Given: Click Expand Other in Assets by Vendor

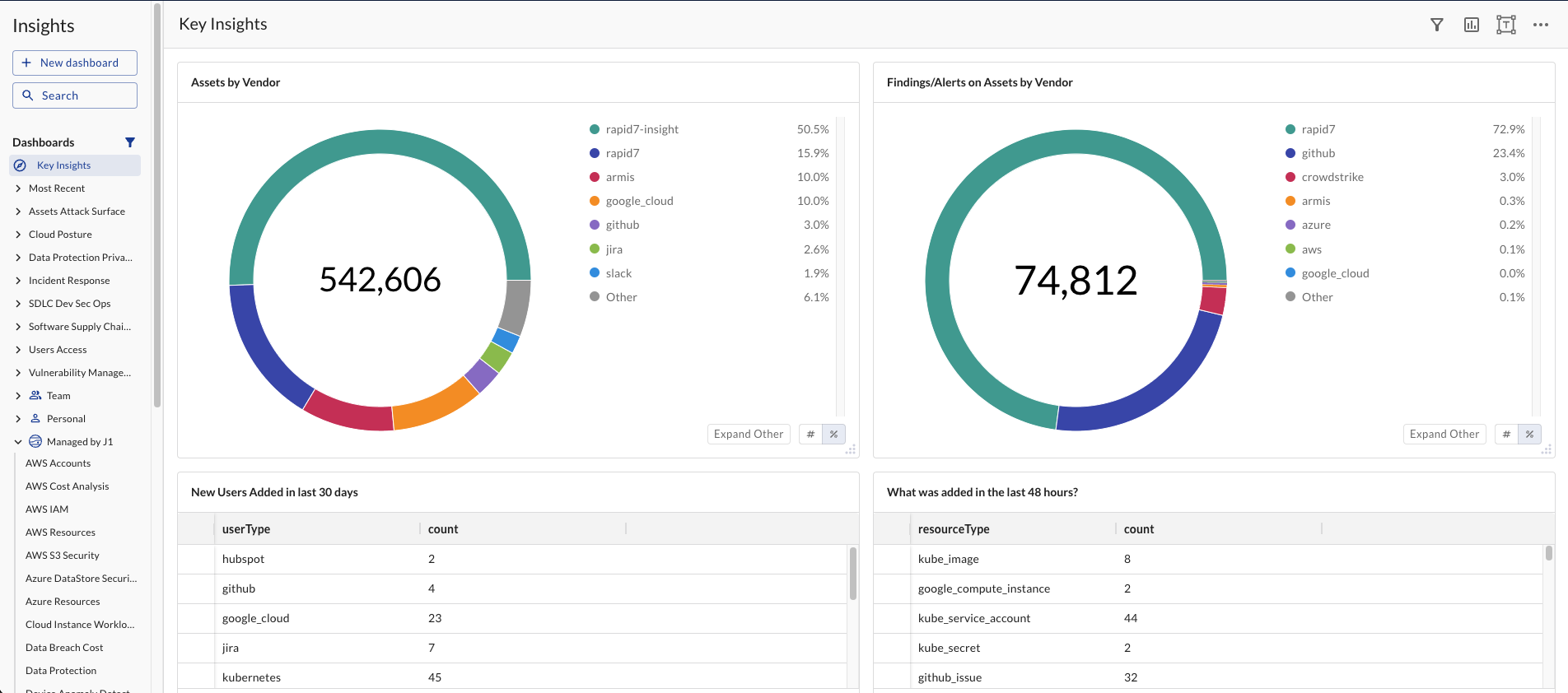Looking at the screenshot, I should [x=749, y=434].
